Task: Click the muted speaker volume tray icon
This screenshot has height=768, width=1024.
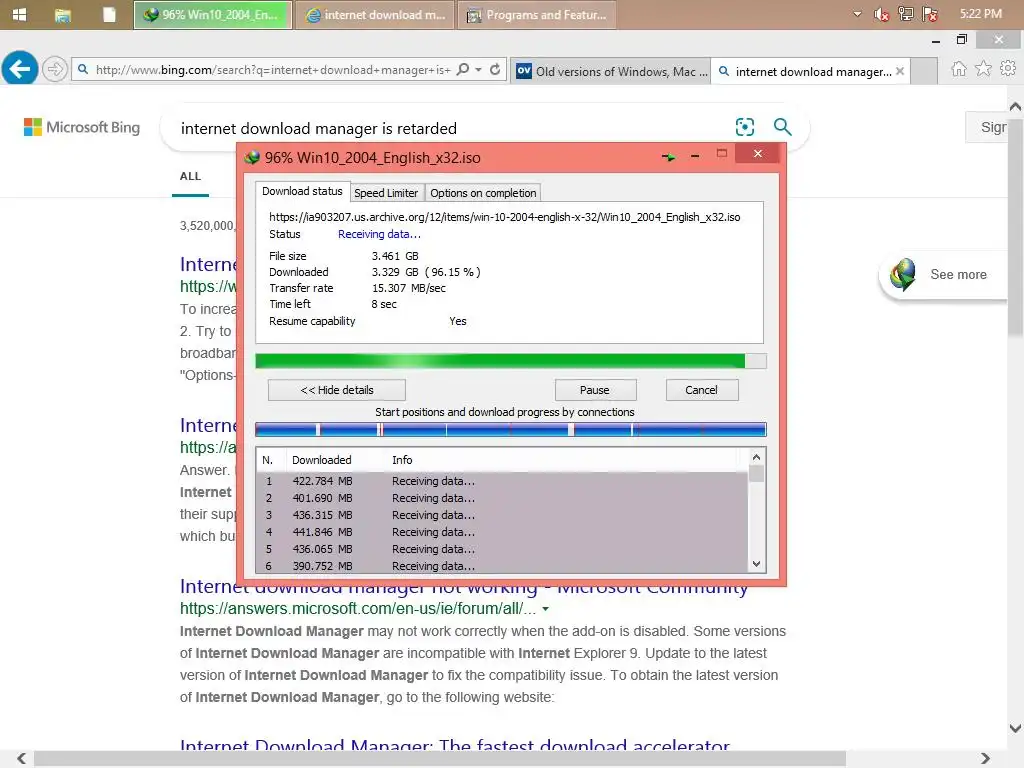Action: (881, 14)
